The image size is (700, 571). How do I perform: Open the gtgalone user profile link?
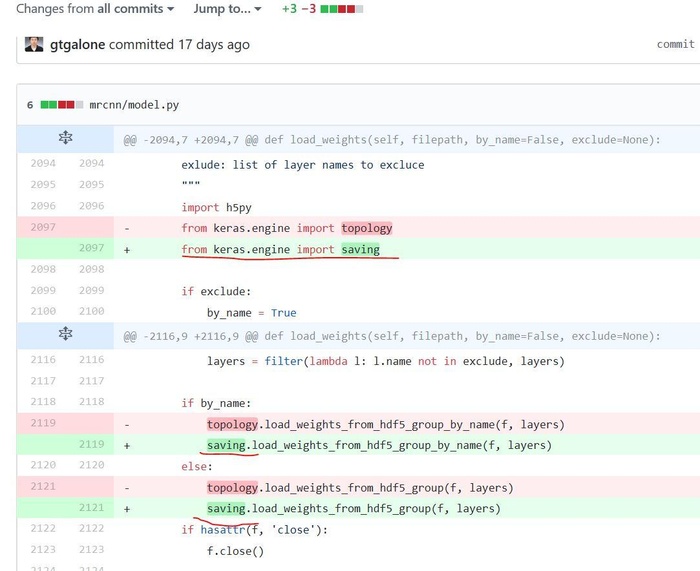click(x=78, y=45)
